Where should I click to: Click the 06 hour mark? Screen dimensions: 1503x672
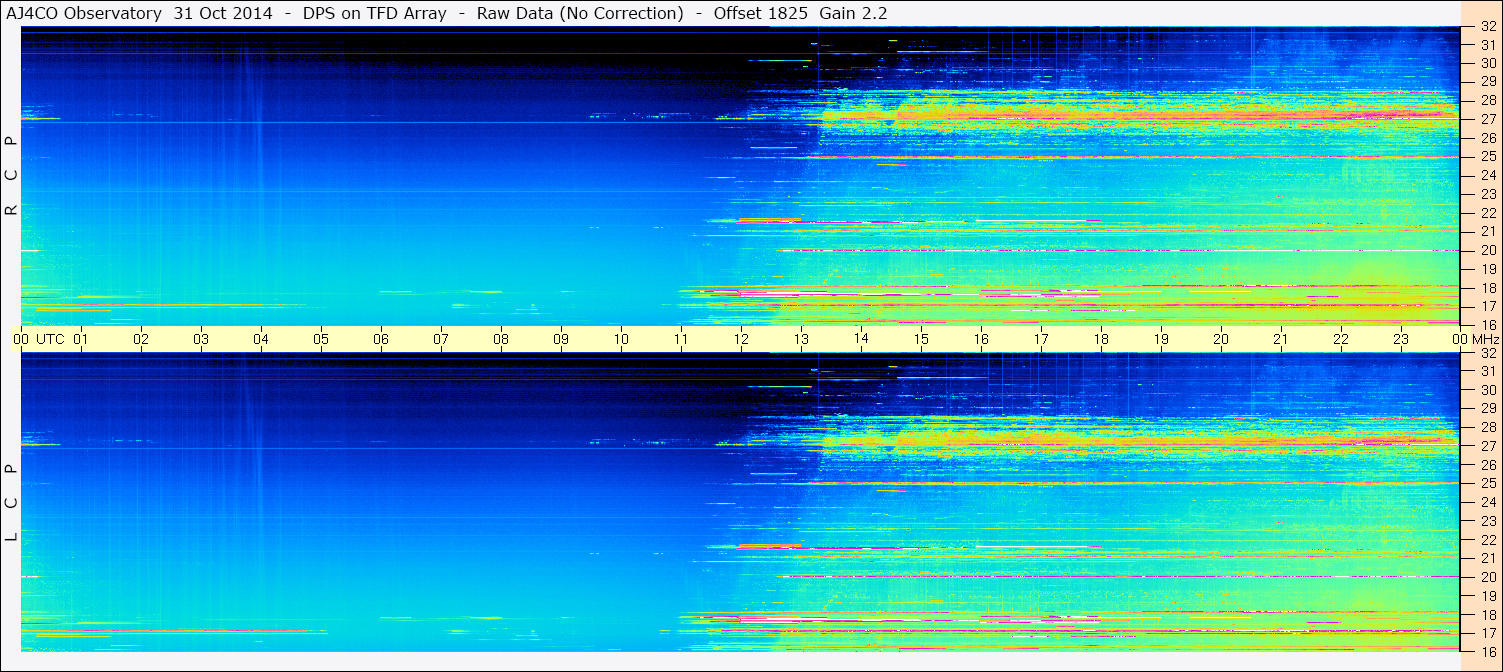pos(381,340)
